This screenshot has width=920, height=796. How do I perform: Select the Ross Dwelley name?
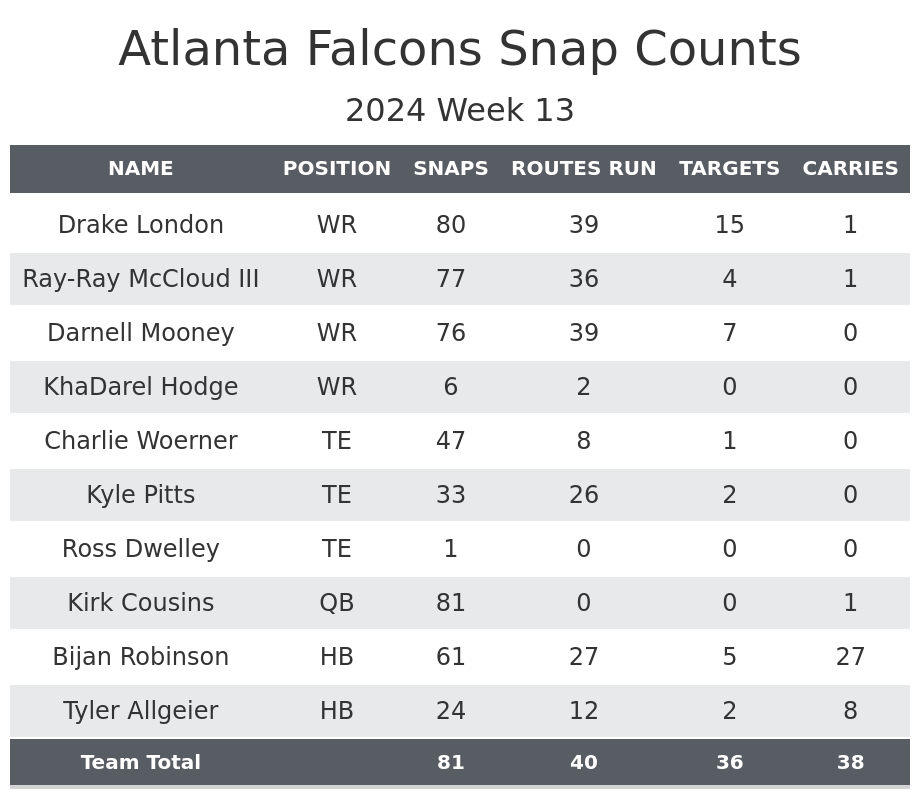(x=141, y=549)
